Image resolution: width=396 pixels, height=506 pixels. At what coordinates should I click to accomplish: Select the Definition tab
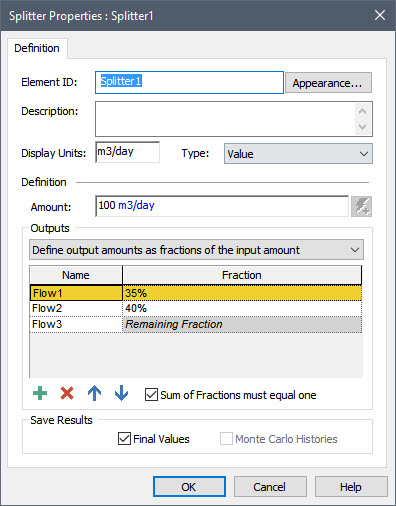pyautogui.click(x=37, y=48)
